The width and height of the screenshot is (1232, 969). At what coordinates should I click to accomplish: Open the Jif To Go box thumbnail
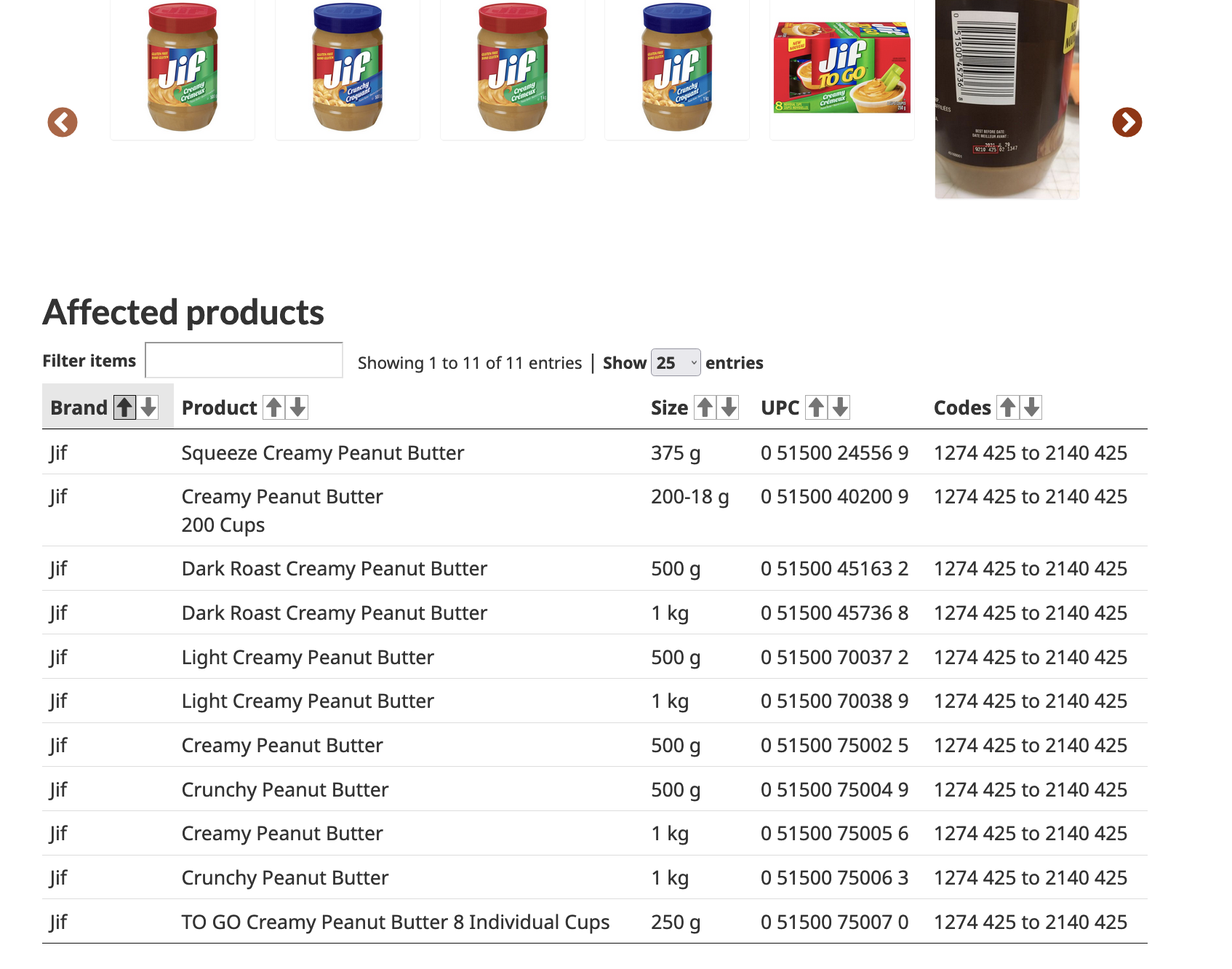coord(842,70)
